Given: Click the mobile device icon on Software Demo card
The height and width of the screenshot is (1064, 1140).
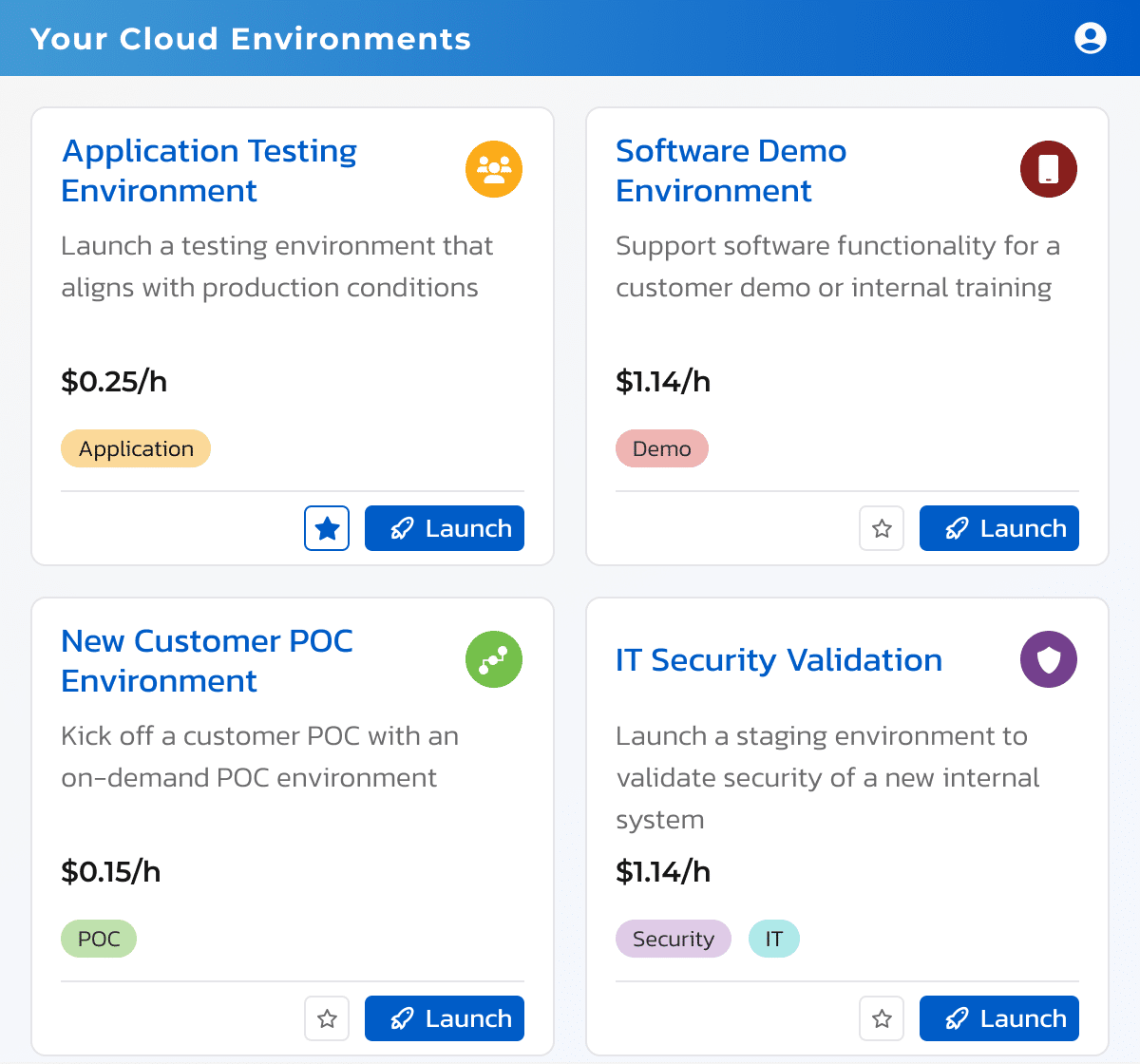Looking at the screenshot, I should (x=1048, y=168).
